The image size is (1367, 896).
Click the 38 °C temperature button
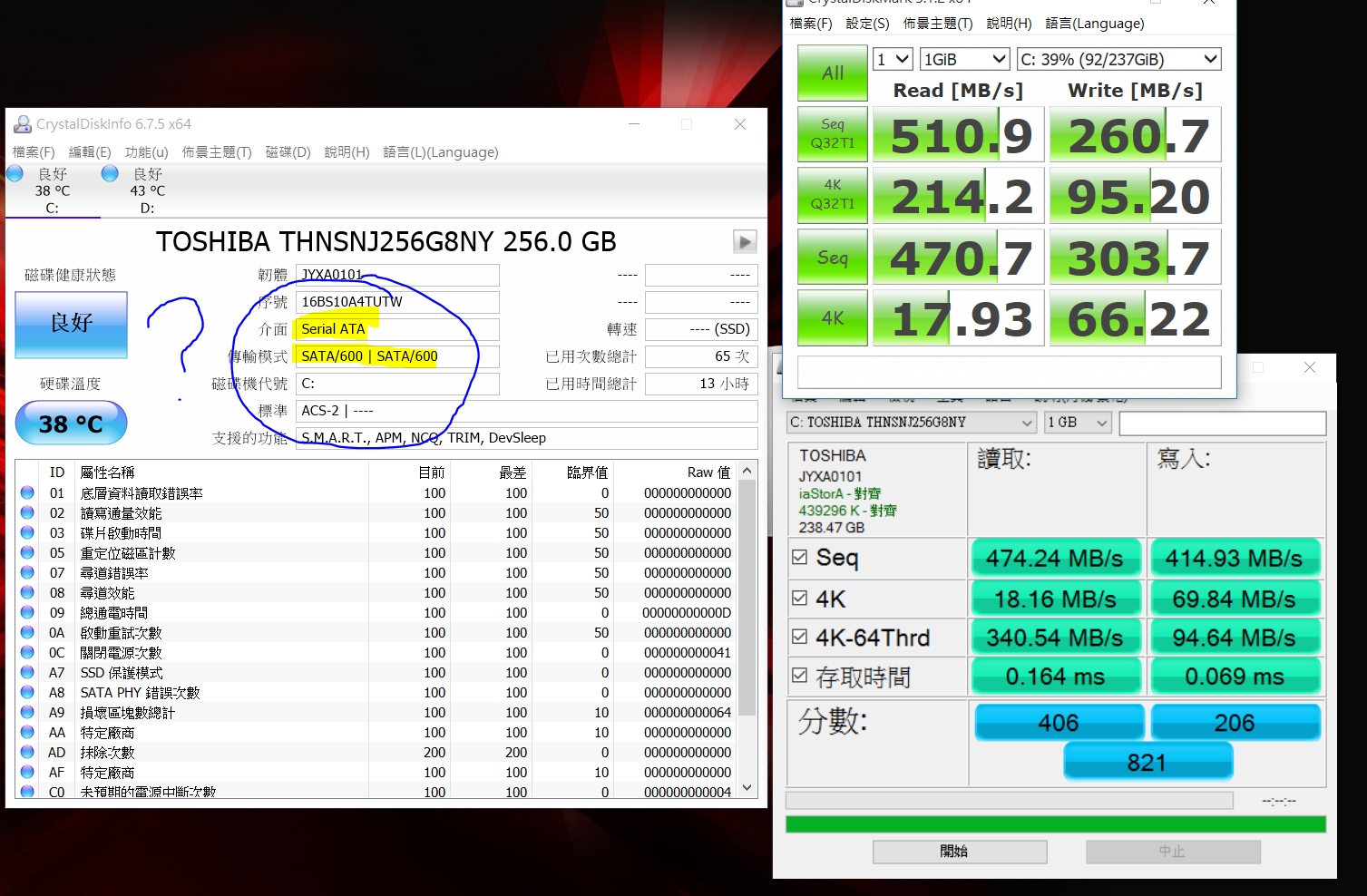tap(71, 424)
